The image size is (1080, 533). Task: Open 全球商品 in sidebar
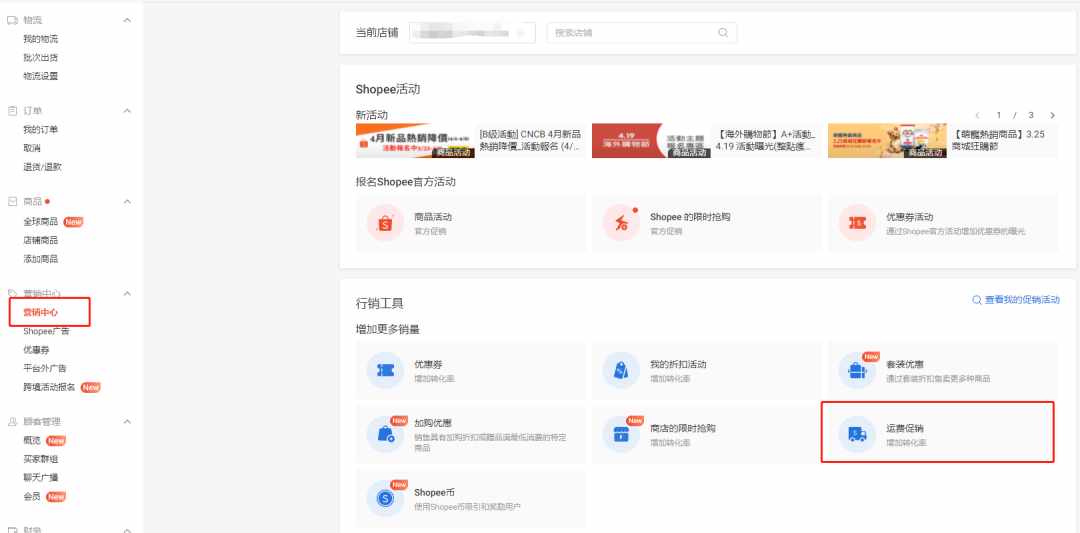[x=41, y=222]
